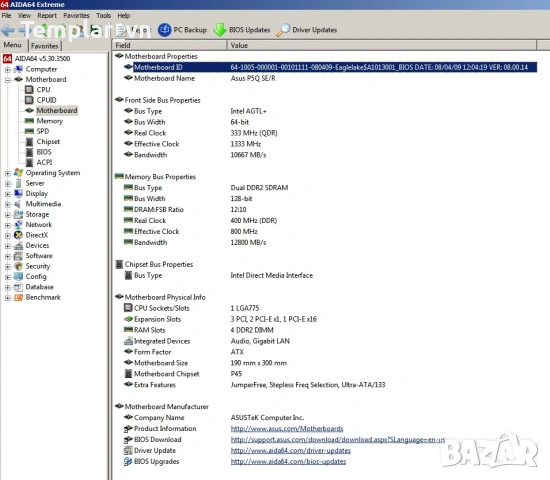Open the Tools menu
The image size is (550, 480).
[103, 15]
